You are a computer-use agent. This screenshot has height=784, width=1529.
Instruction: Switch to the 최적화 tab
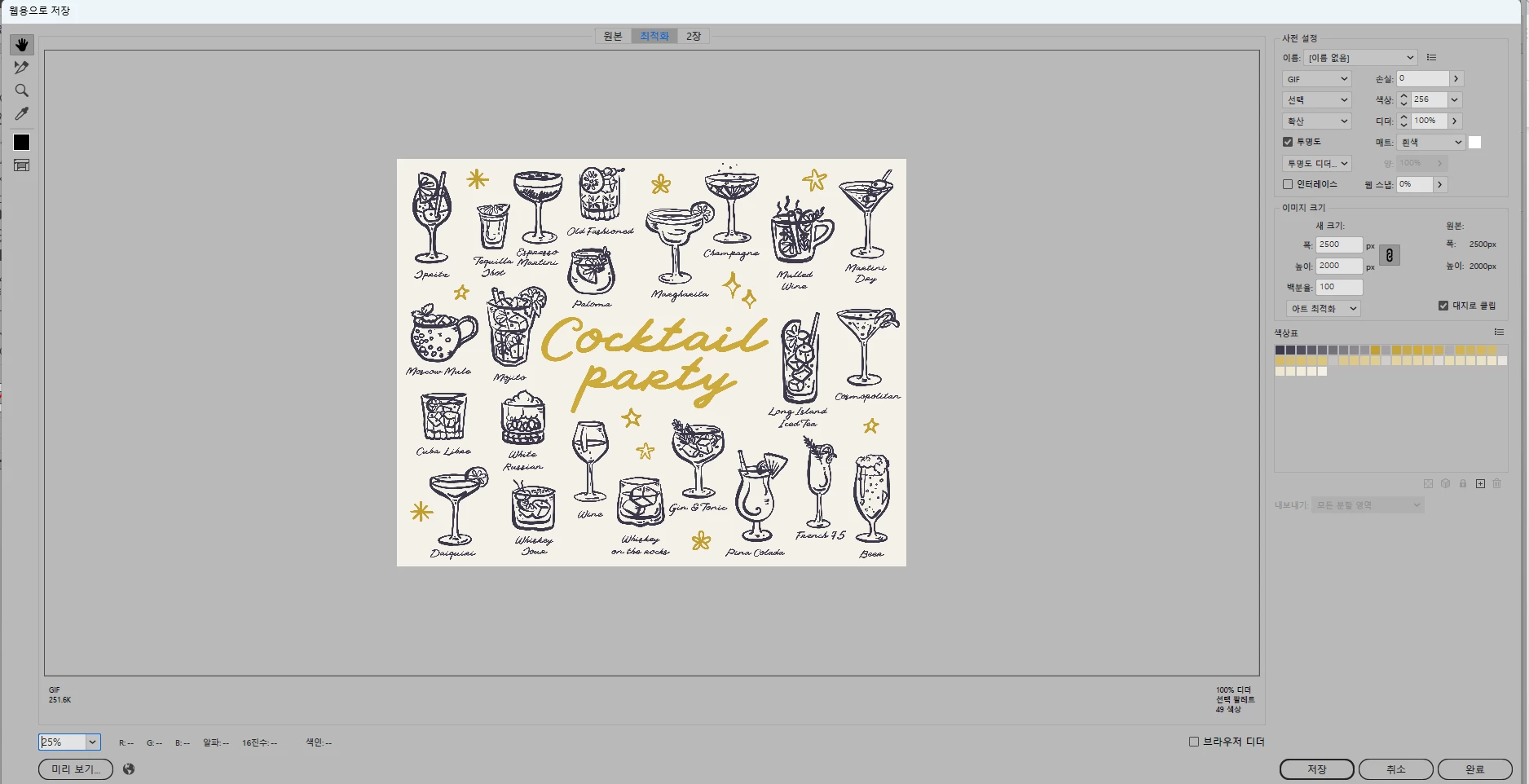654,36
